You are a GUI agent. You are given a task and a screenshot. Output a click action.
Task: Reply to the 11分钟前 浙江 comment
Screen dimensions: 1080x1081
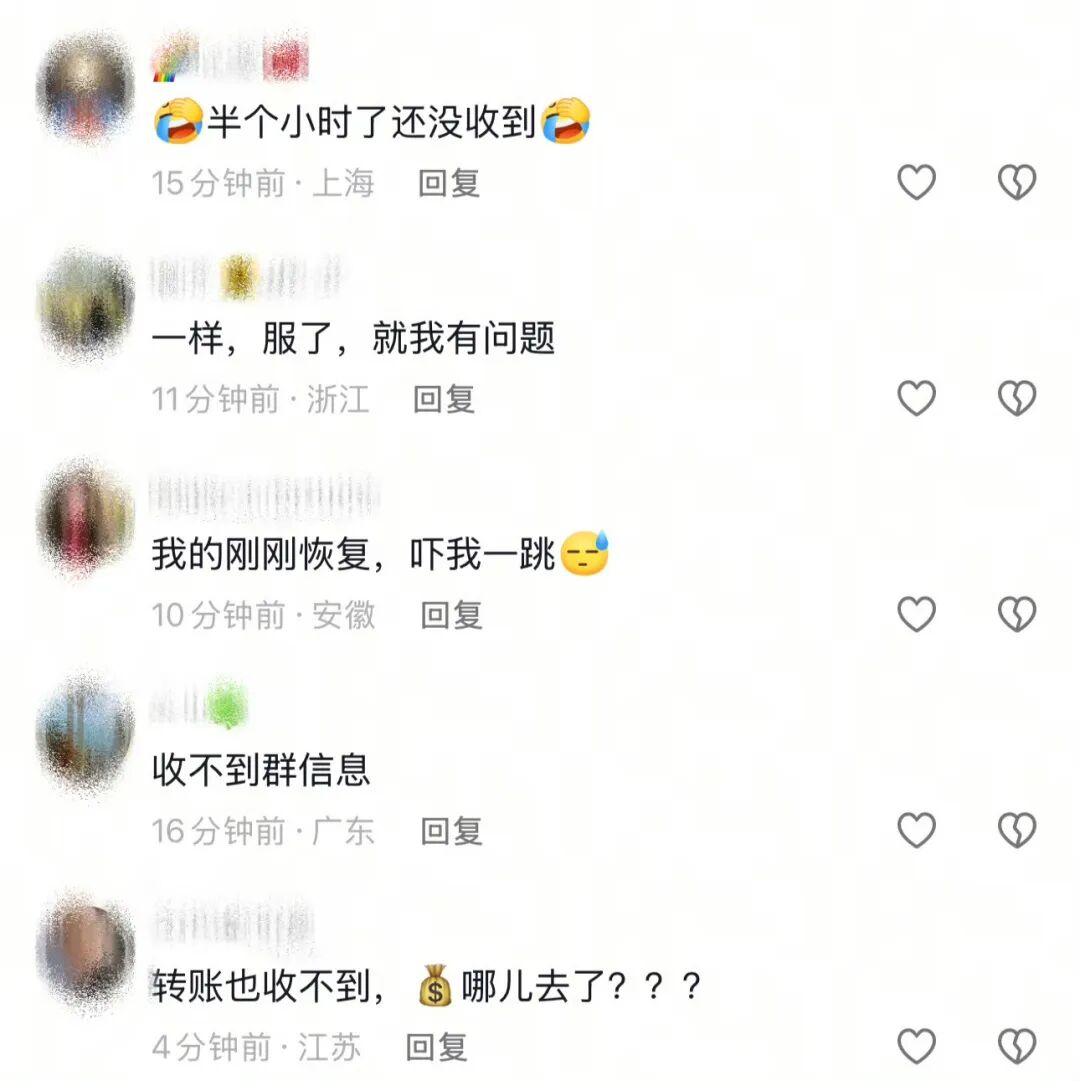(x=444, y=399)
